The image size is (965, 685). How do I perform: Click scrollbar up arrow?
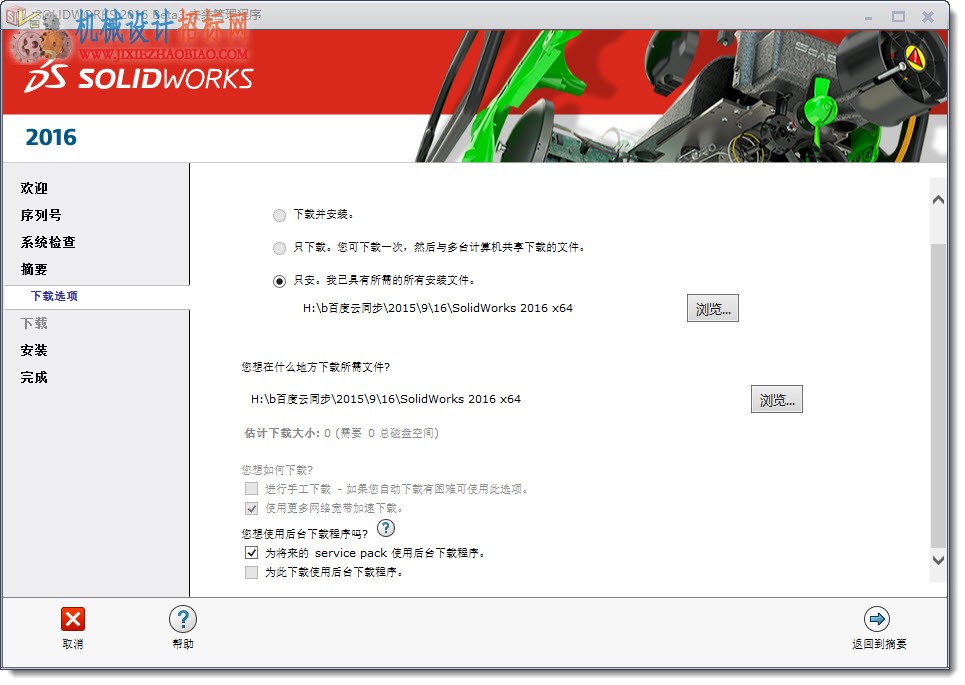[x=939, y=199]
